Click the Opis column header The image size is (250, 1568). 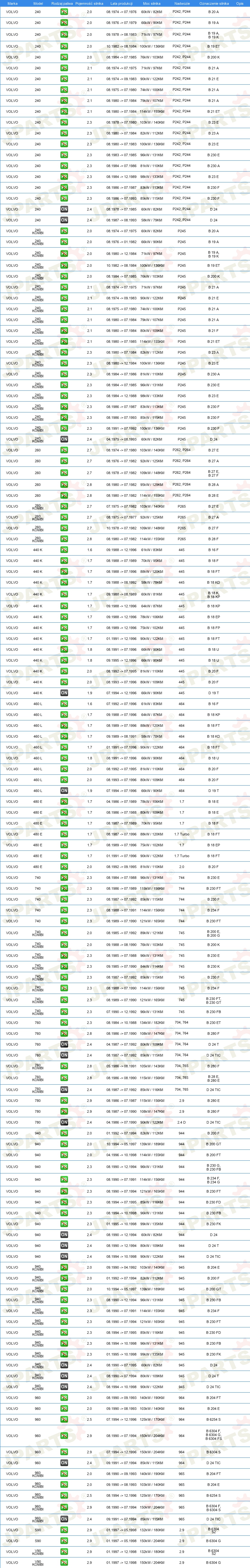pyautogui.click(x=240, y=3)
